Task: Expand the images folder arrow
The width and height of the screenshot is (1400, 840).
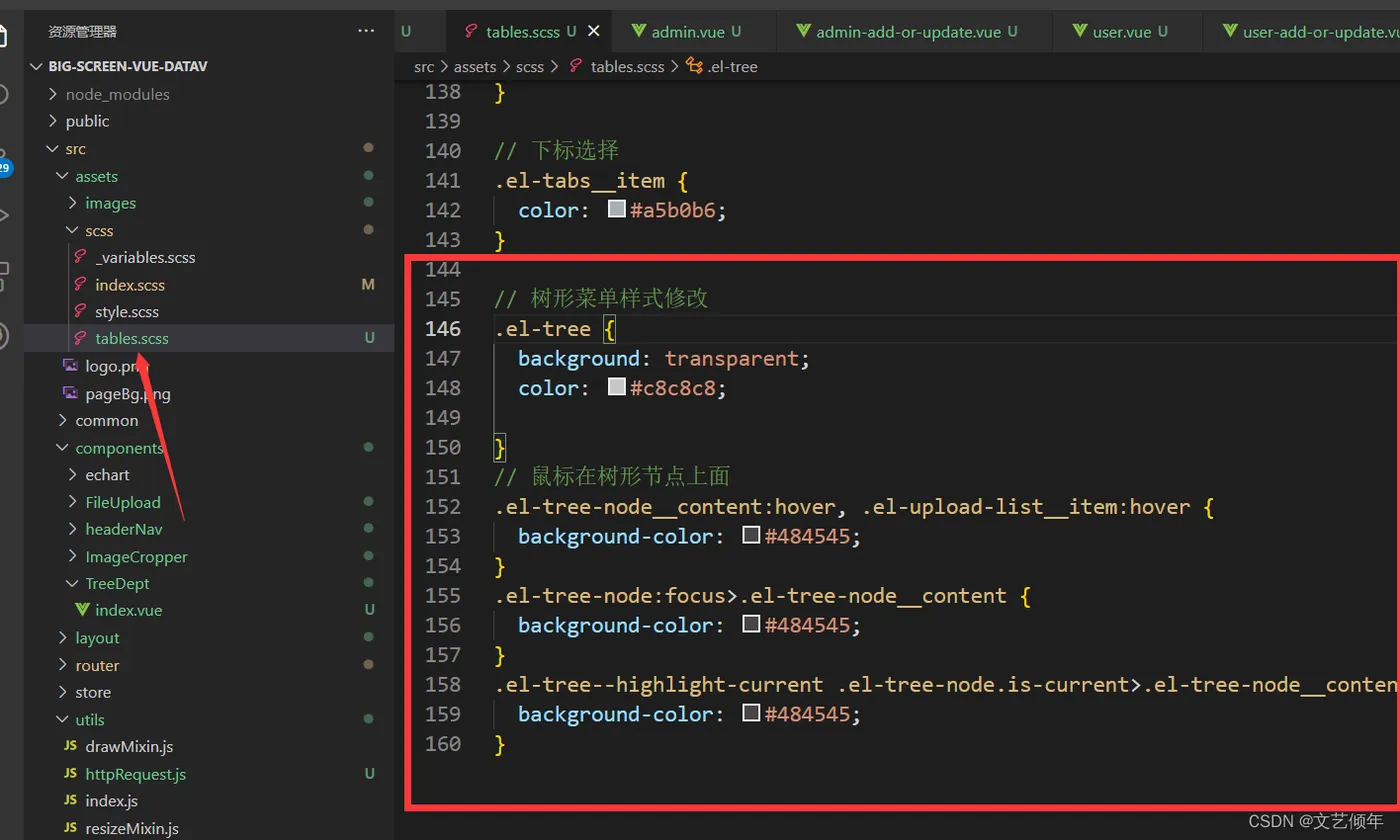Action: pyautogui.click(x=73, y=203)
